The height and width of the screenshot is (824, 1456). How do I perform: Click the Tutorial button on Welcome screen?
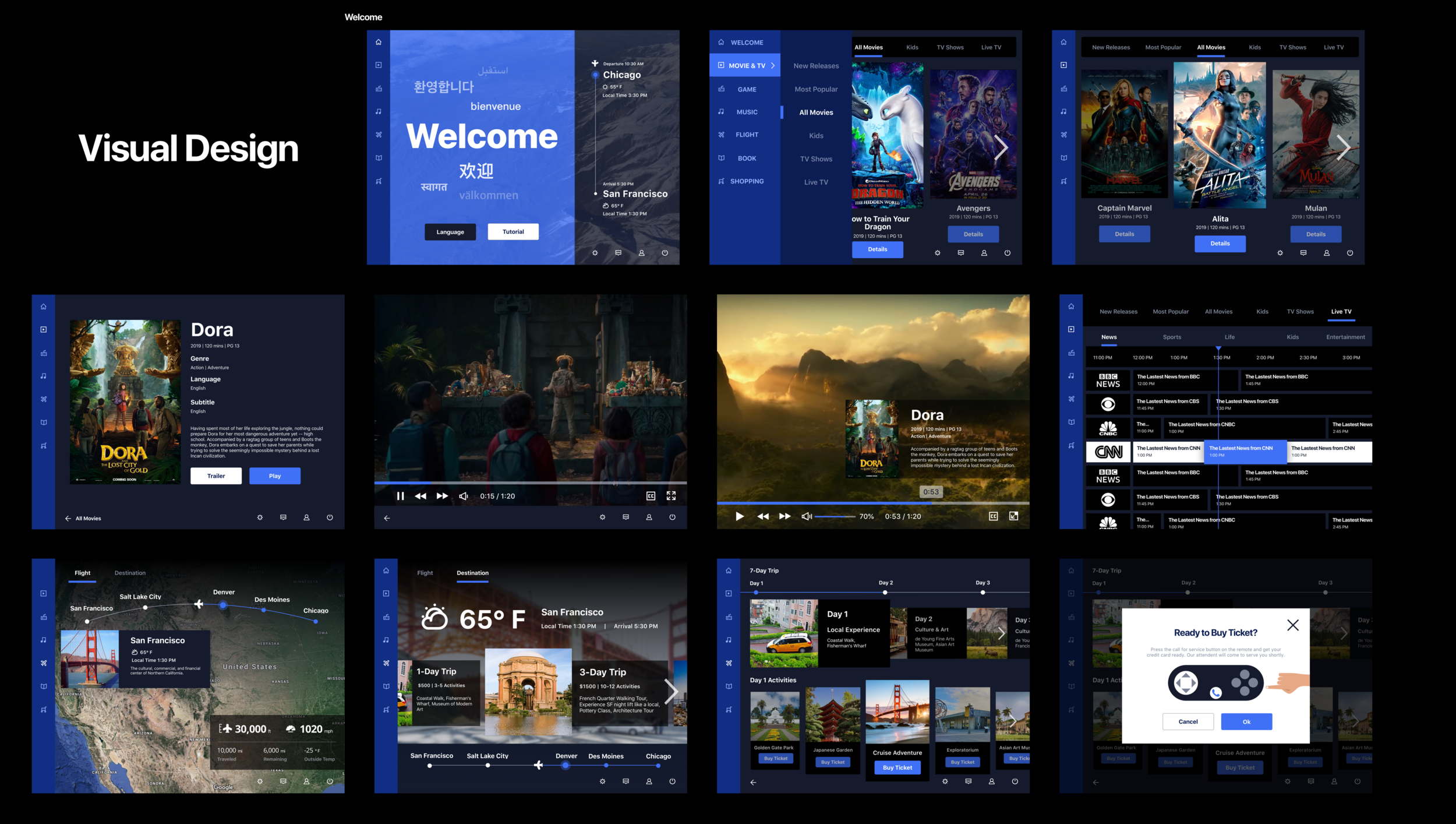pos(513,231)
